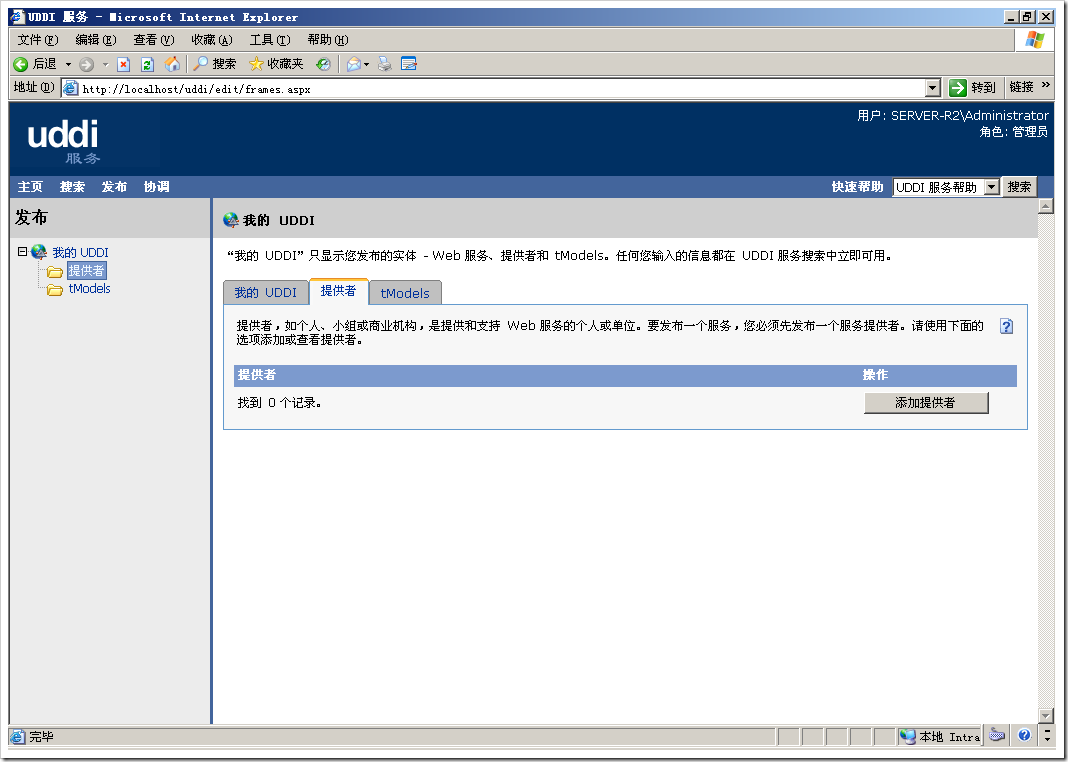Open the 文件(F) menu
Viewport: 1068px width, 762px height.
(x=38, y=40)
